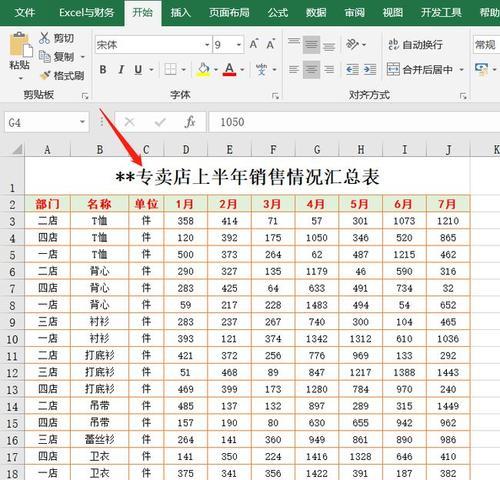
Task: Expand the copy options dropdown arrow
Action: pyautogui.click(x=82, y=57)
